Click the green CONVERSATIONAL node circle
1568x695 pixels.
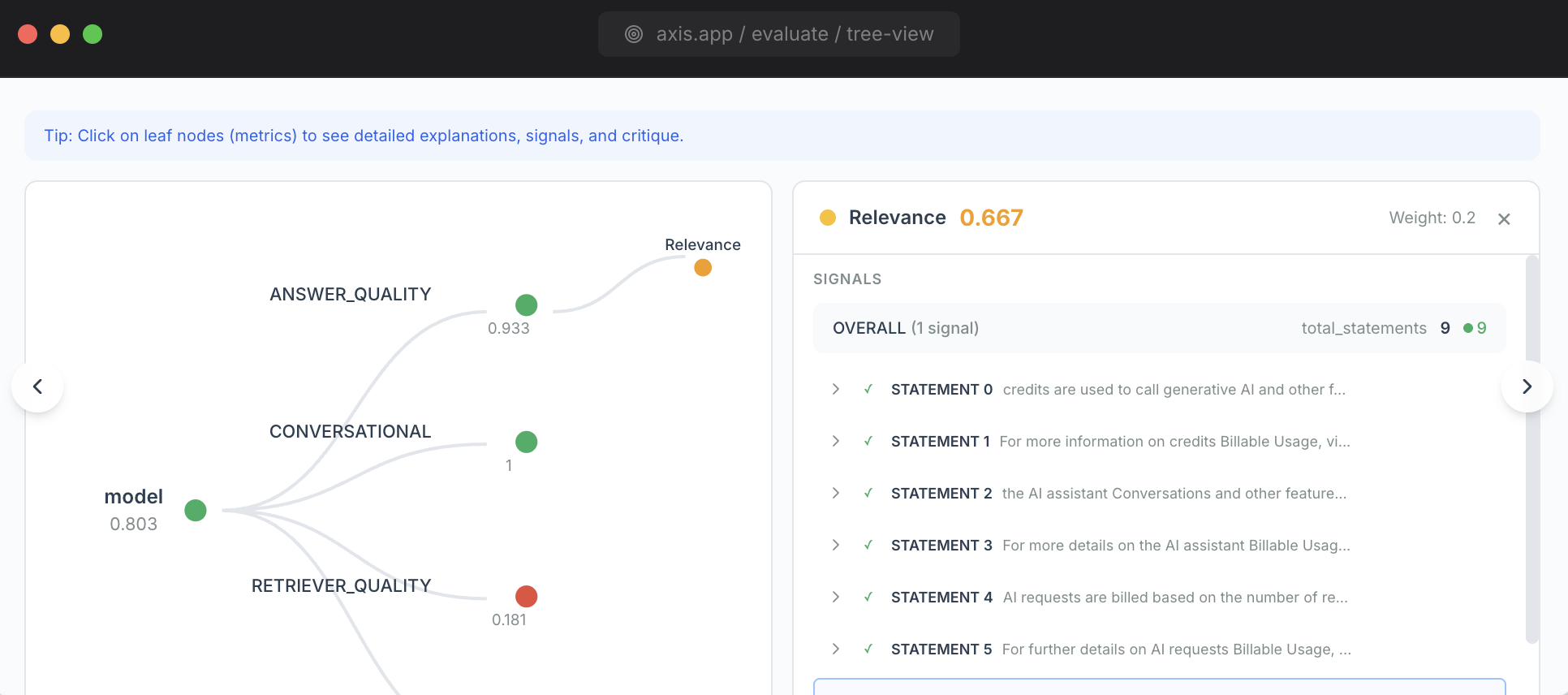point(526,442)
